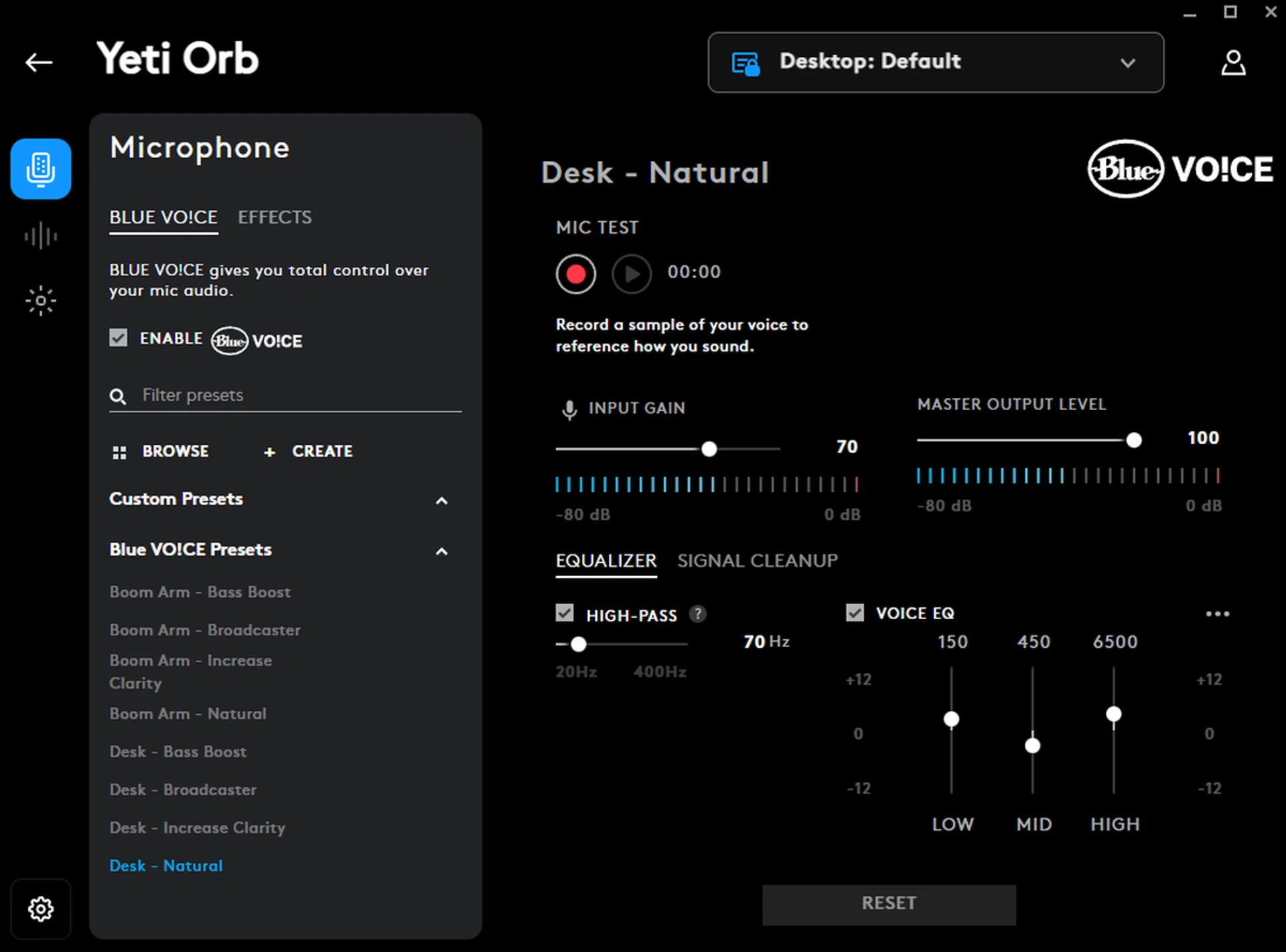Open the user account icon

1233,62
